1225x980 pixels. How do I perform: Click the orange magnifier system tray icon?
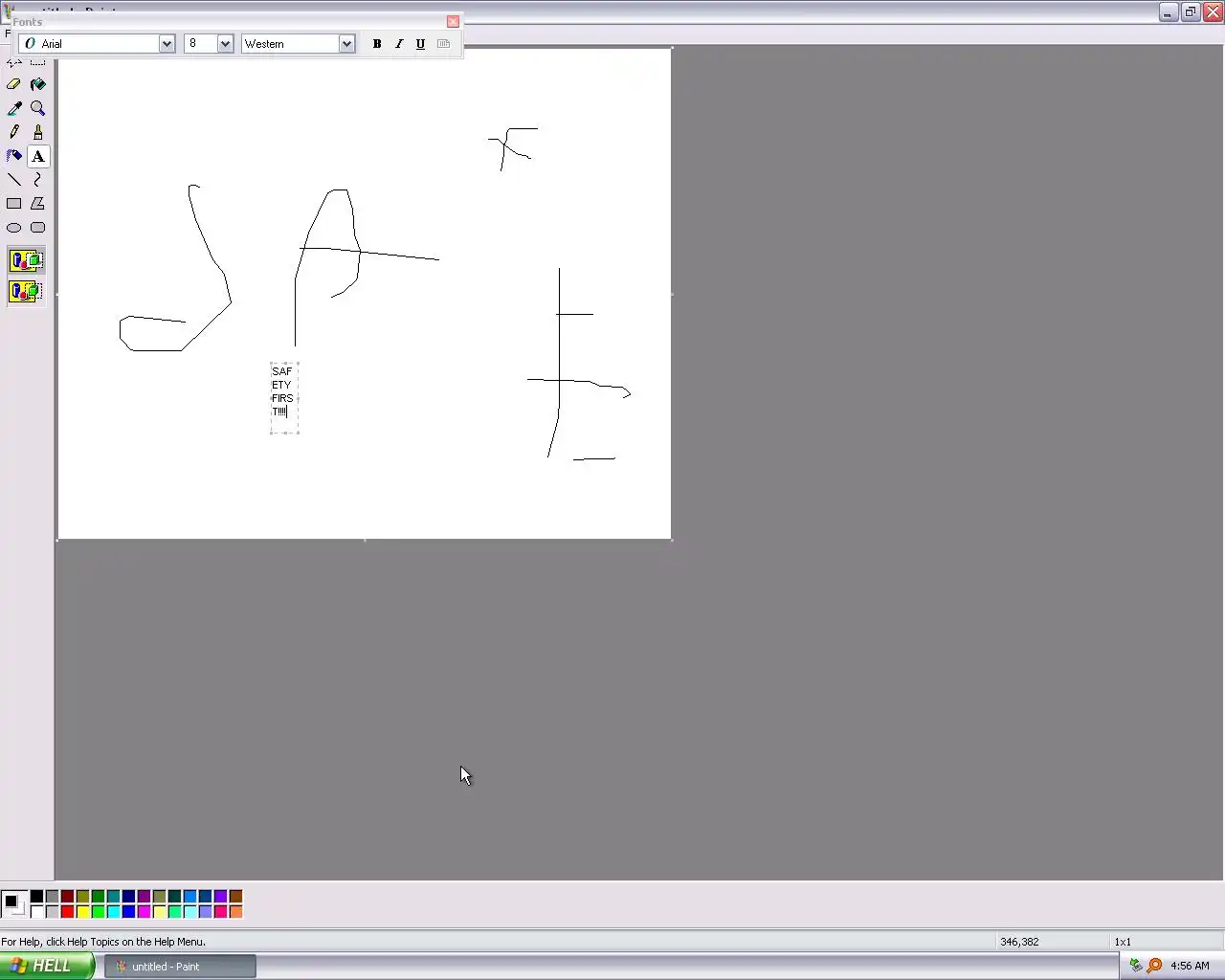click(1154, 966)
